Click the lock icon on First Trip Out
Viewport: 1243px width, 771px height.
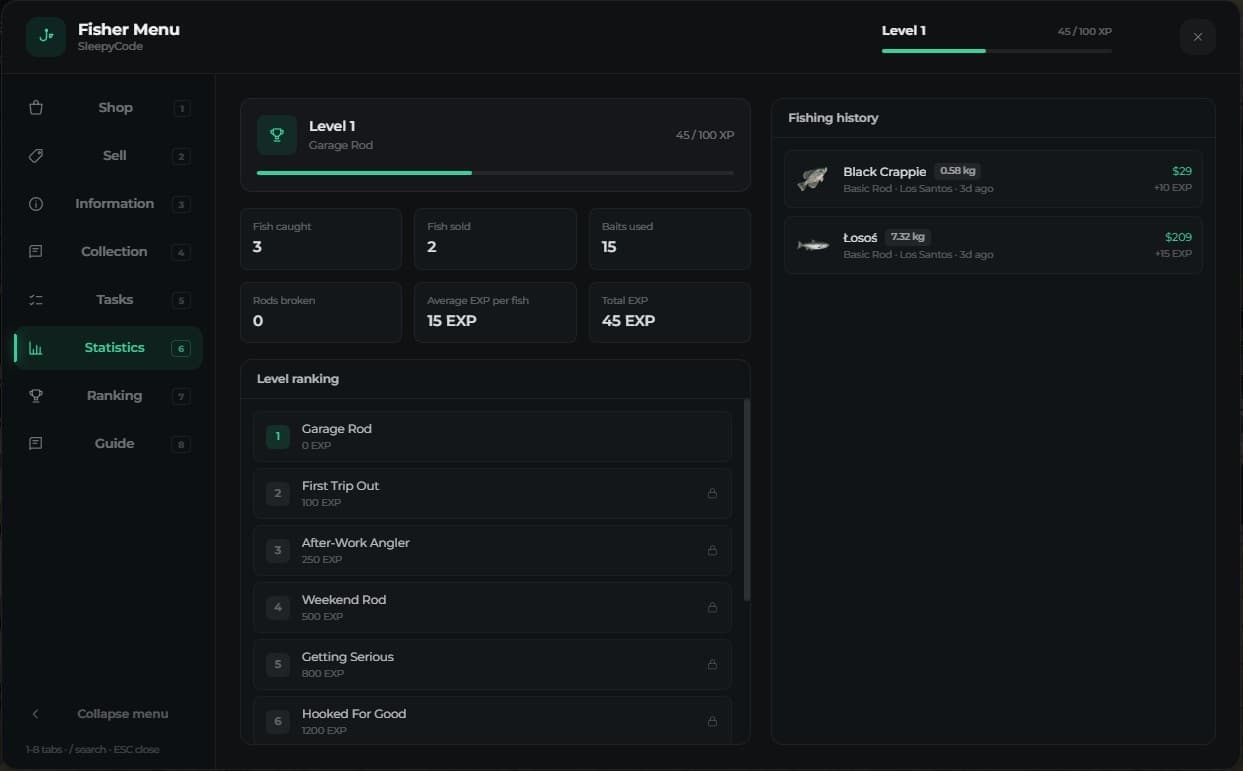coord(712,493)
